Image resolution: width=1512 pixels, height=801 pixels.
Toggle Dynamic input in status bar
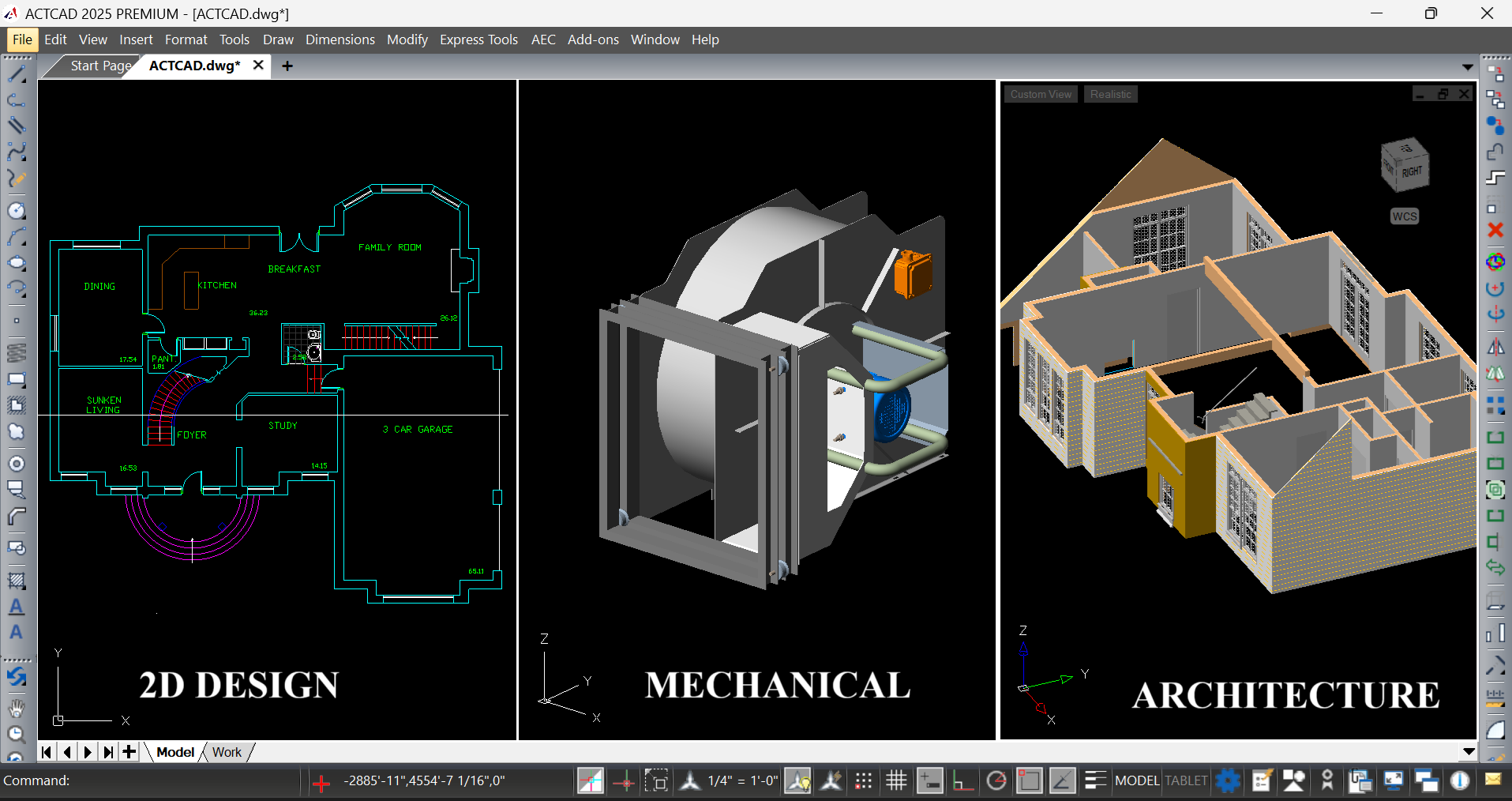929,781
